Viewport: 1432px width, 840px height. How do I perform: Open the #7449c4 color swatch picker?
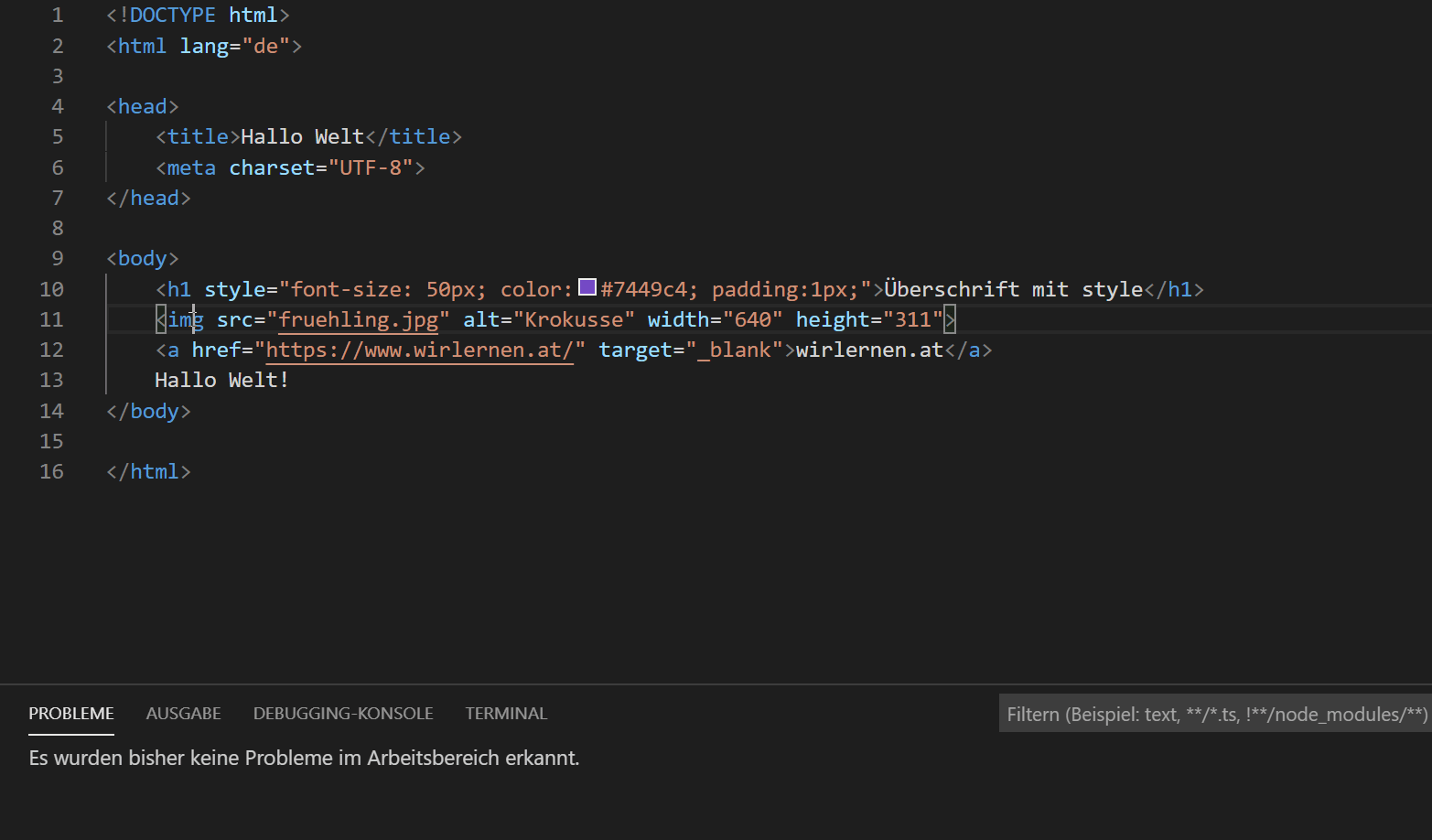pyautogui.click(x=587, y=288)
